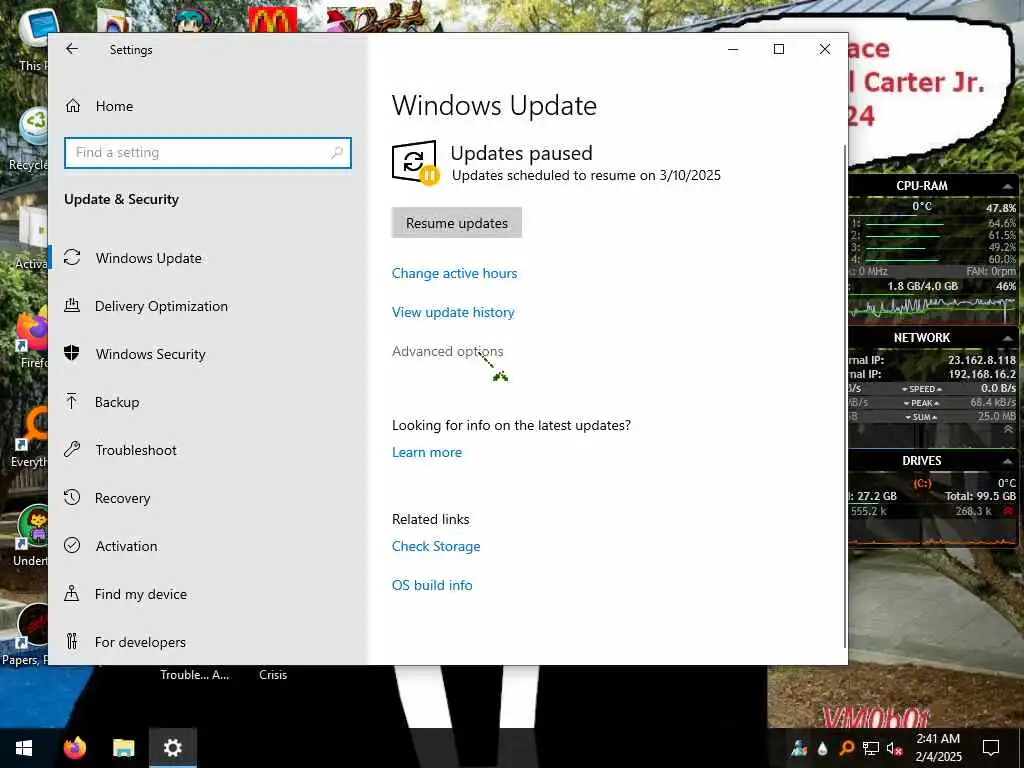The width and height of the screenshot is (1024, 768).
Task: Open Home in Settings sidebar
Action: click(114, 106)
